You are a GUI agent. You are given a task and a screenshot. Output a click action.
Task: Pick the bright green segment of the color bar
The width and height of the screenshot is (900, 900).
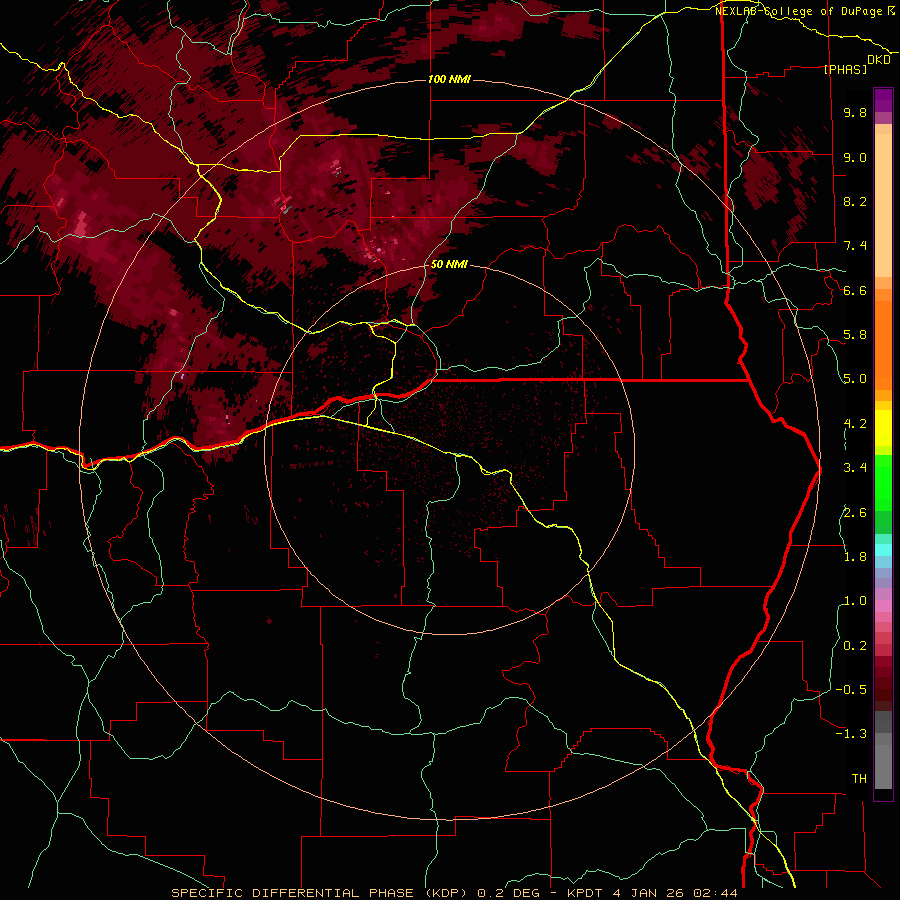tap(883, 482)
